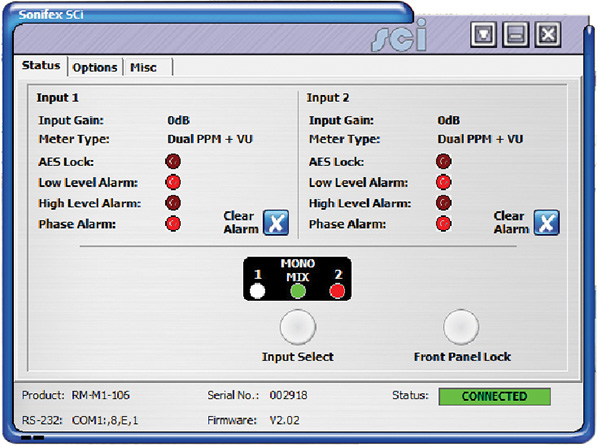Click RS-232 setting COM1:,8,E,1

click(105, 420)
